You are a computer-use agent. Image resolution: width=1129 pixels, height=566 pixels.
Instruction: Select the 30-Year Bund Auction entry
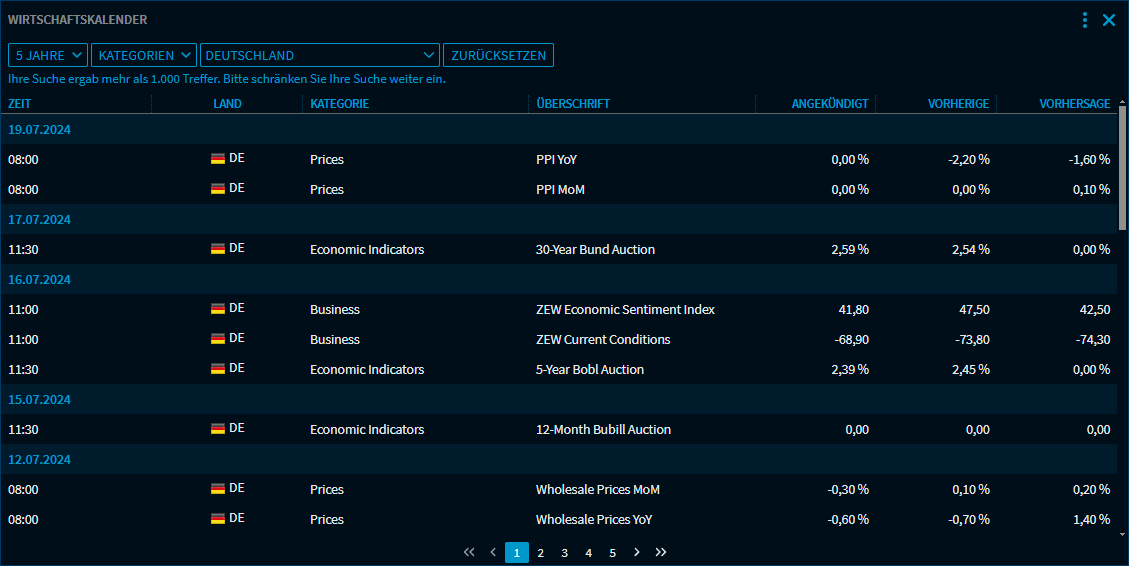point(595,249)
